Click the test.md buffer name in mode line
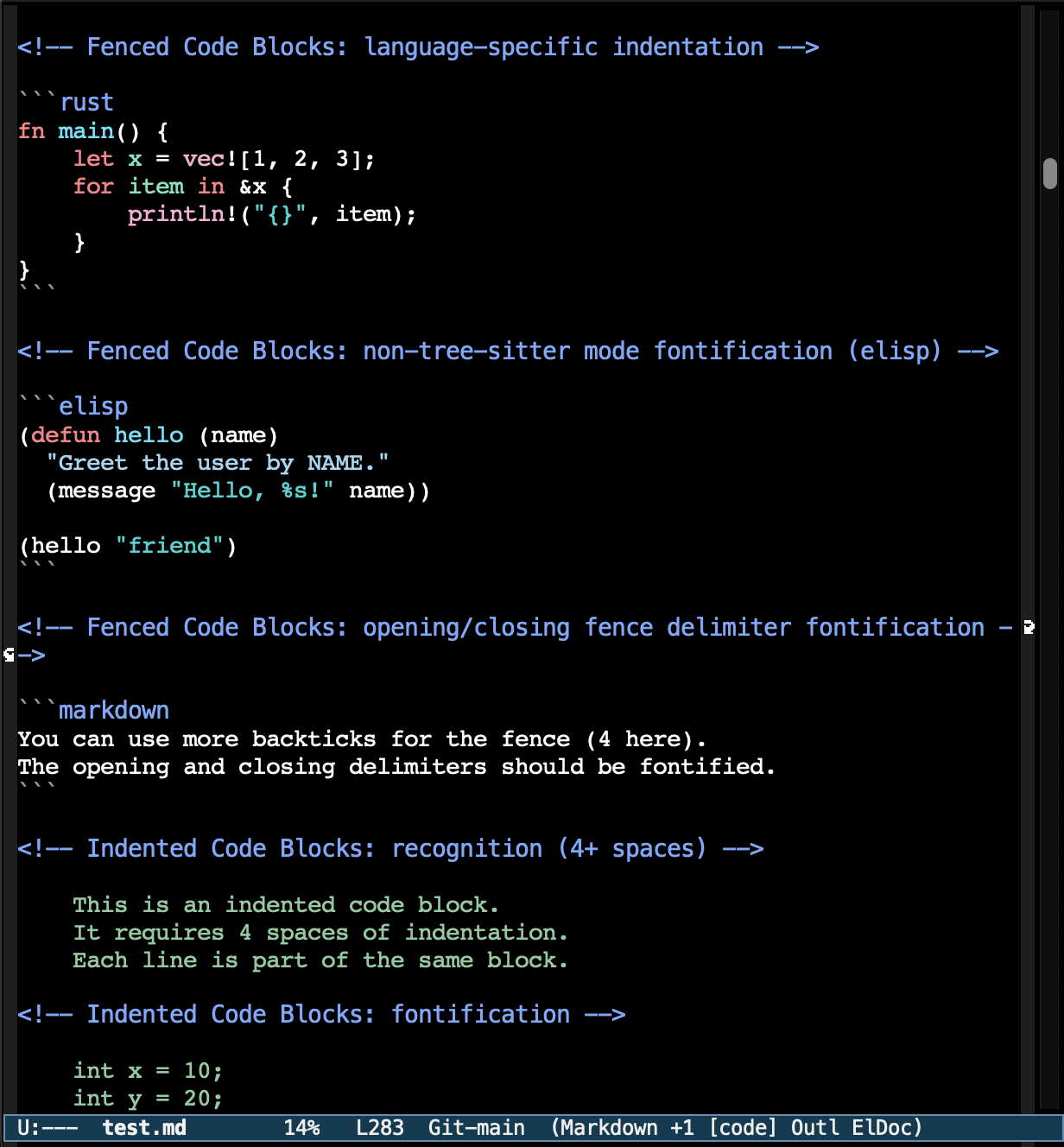Screen dimensions: 1064x1147 tap(144, 1128)
